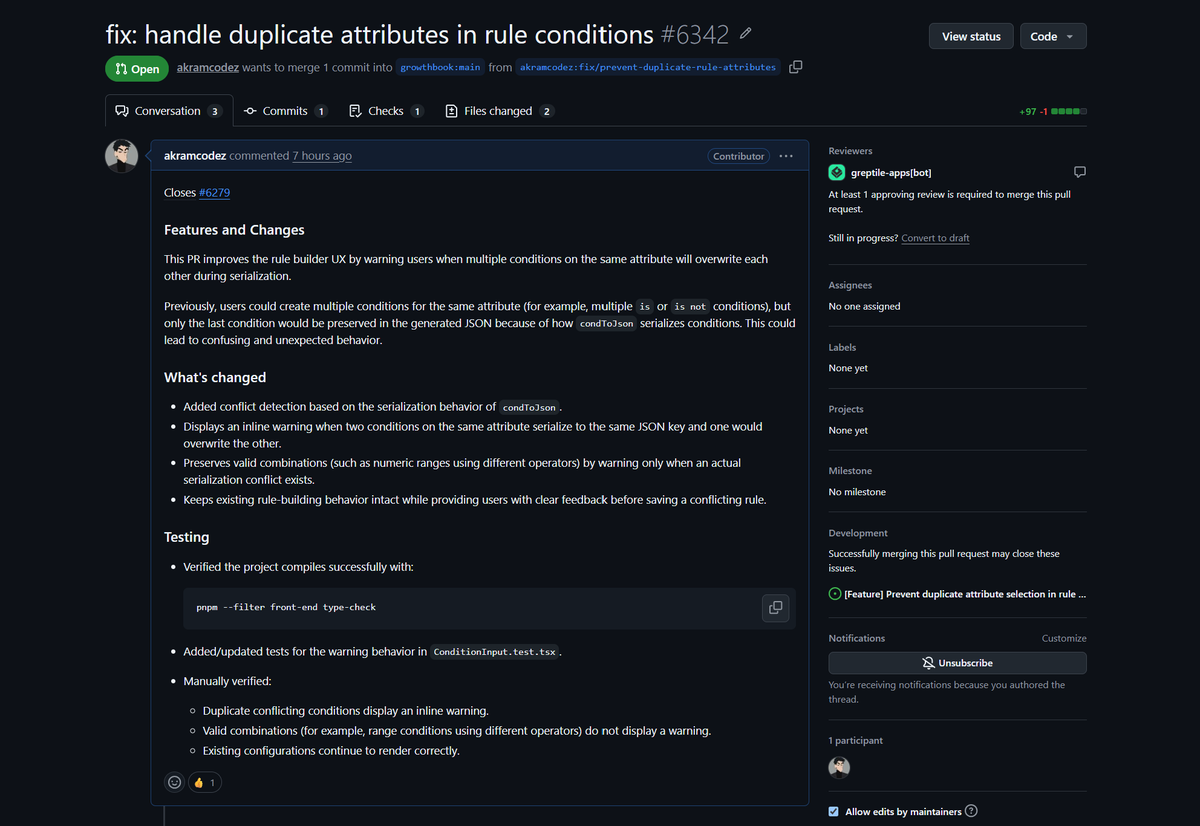Click the Labels sidebar heading
Viewport: 1200px width, 826px height.
click(x=842, y=347)
